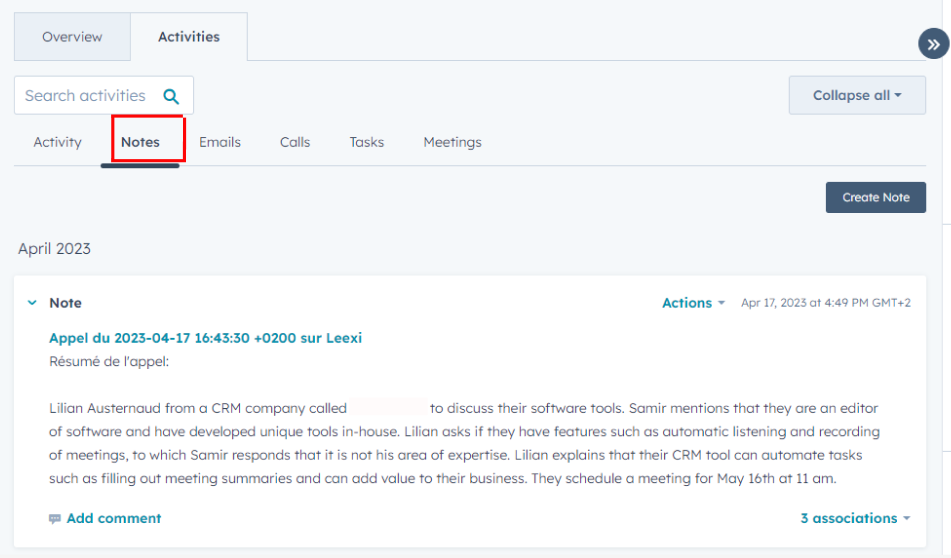This screenshot has height=558, width=951.
Task: Click the Create Note button
Action: coord(875,197)
